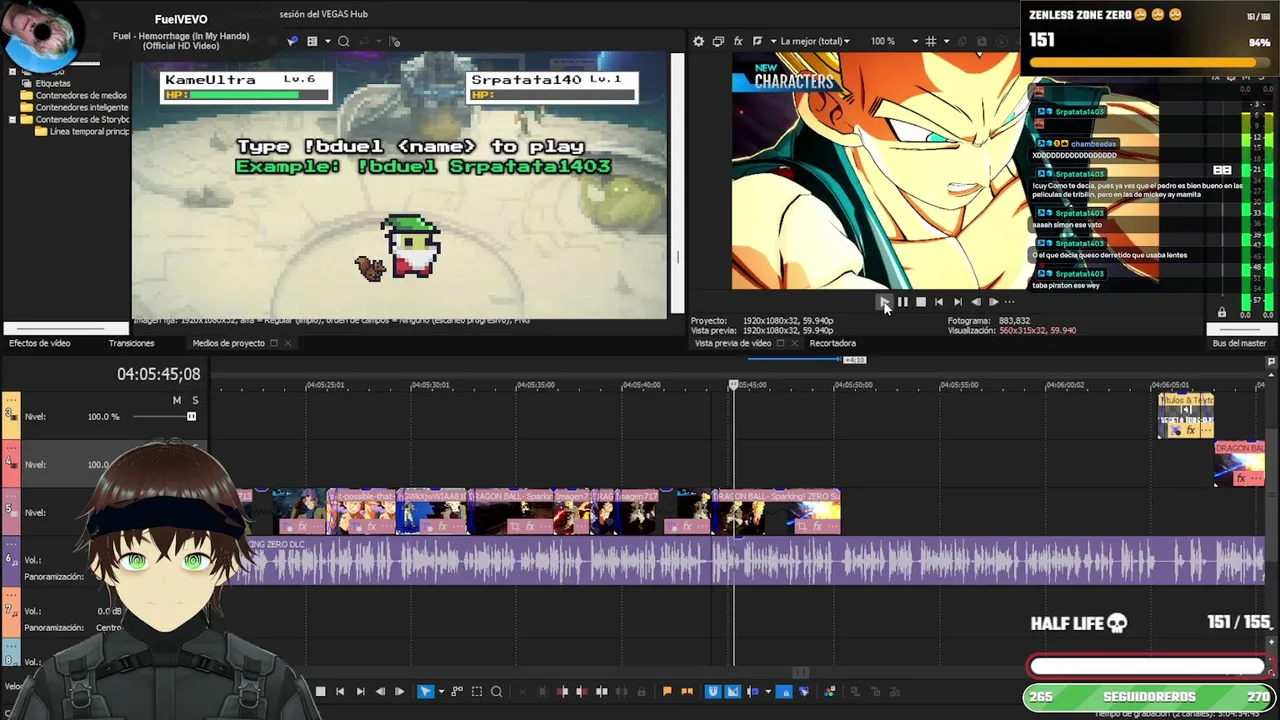Click the Trim Start icon

[562, 691]
